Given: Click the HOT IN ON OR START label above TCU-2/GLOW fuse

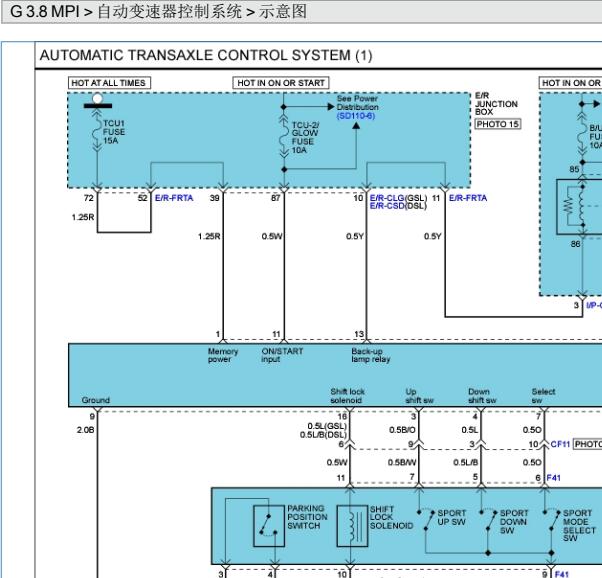Looking at the screenshot, I should coord(281,83).
